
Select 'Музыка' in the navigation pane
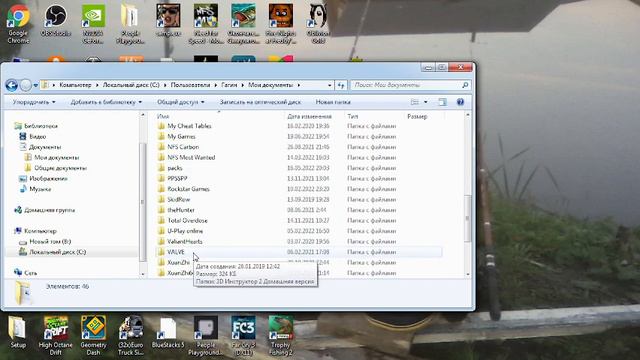[40, 189]
